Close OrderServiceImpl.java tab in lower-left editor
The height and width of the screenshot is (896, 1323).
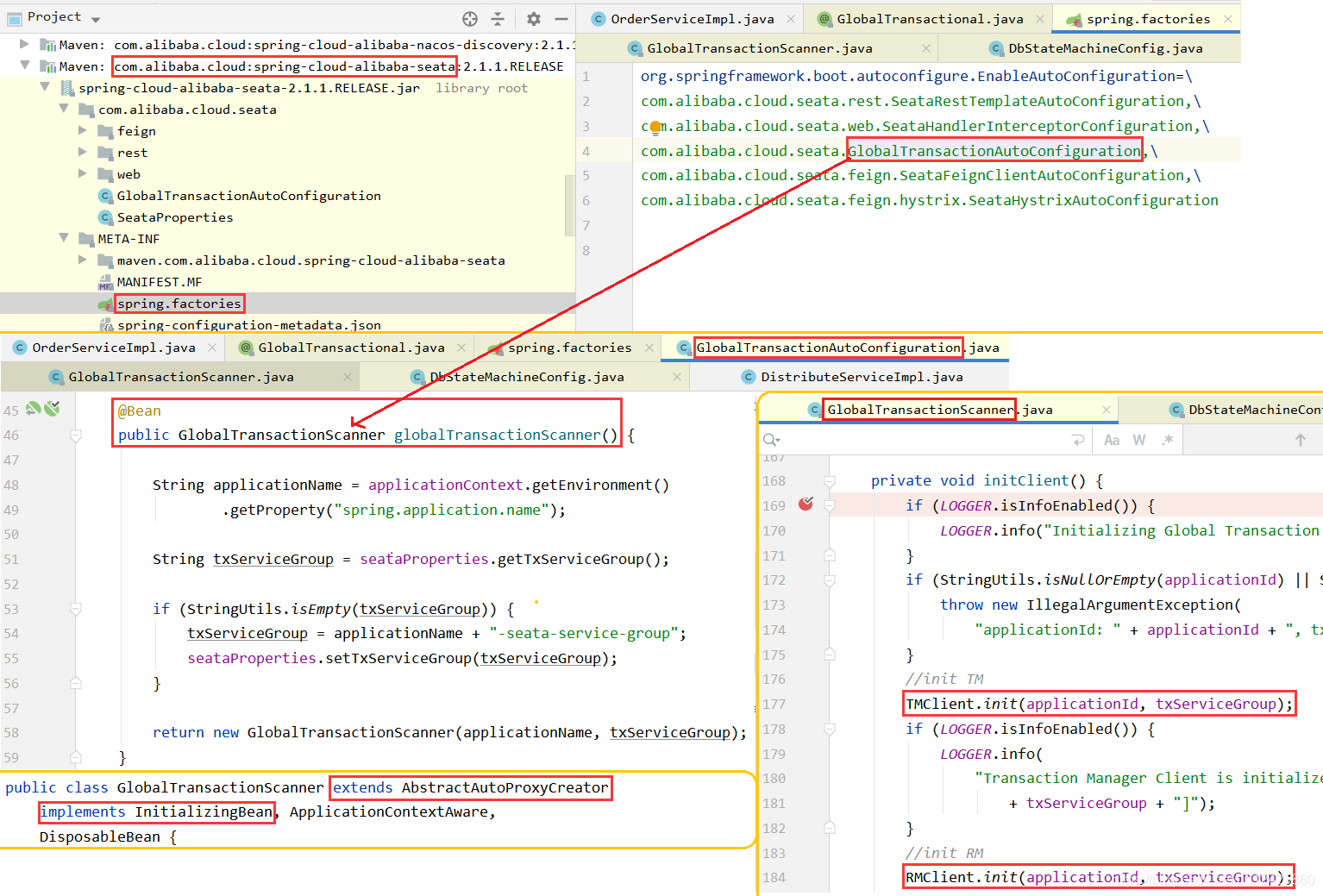[x=212, y=348]
